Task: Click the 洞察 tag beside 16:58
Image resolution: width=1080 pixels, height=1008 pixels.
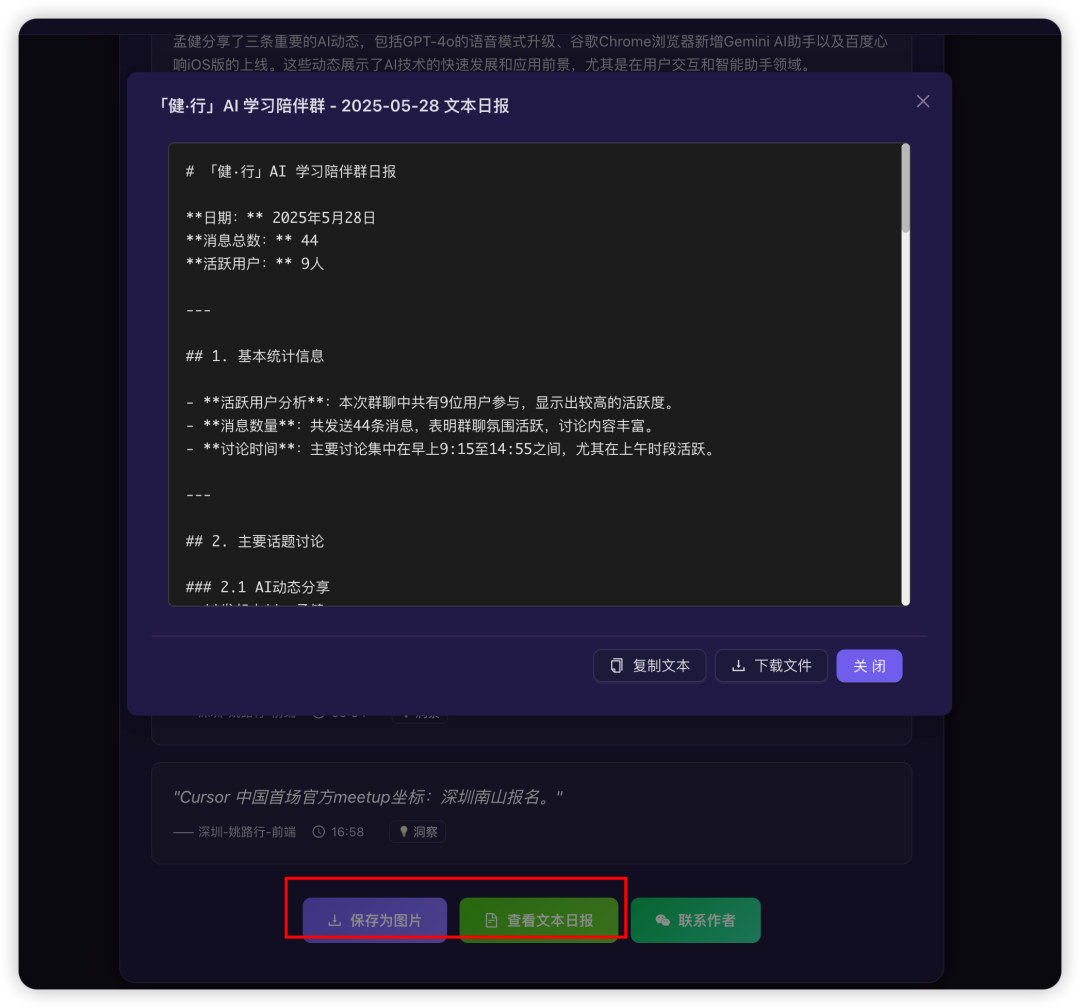Action: pos(418,832)
